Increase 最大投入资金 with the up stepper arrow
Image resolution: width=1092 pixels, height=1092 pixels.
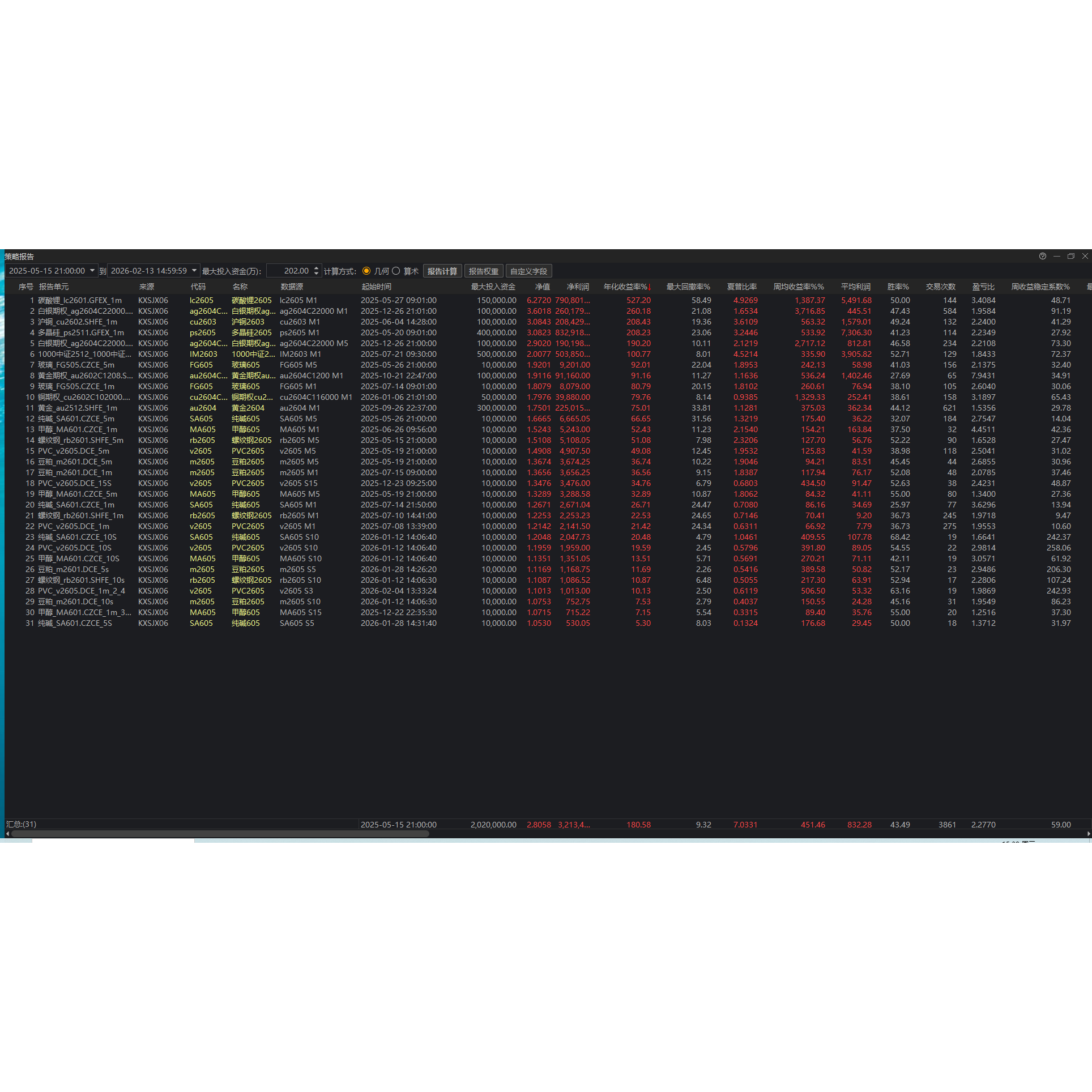[x=317, y=268]
